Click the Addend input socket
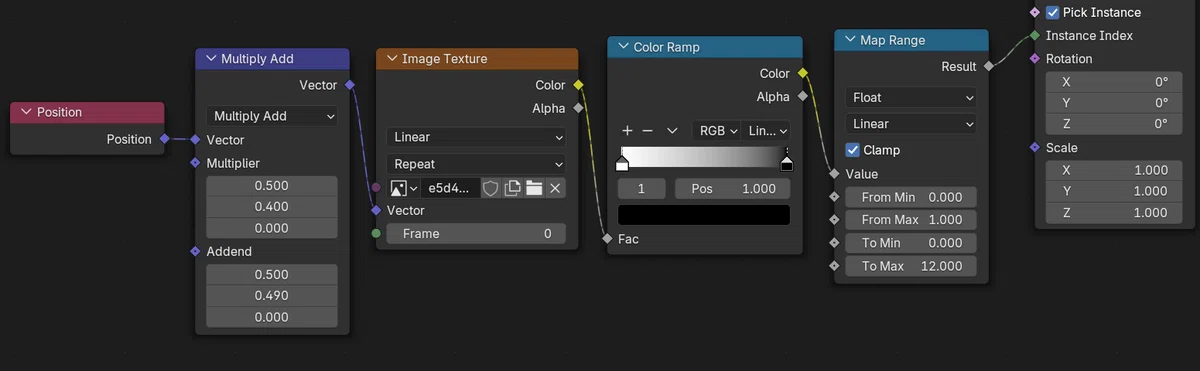Image resolution: width=1200 pixels, height=371 pixels. click(x=195, y=251)
